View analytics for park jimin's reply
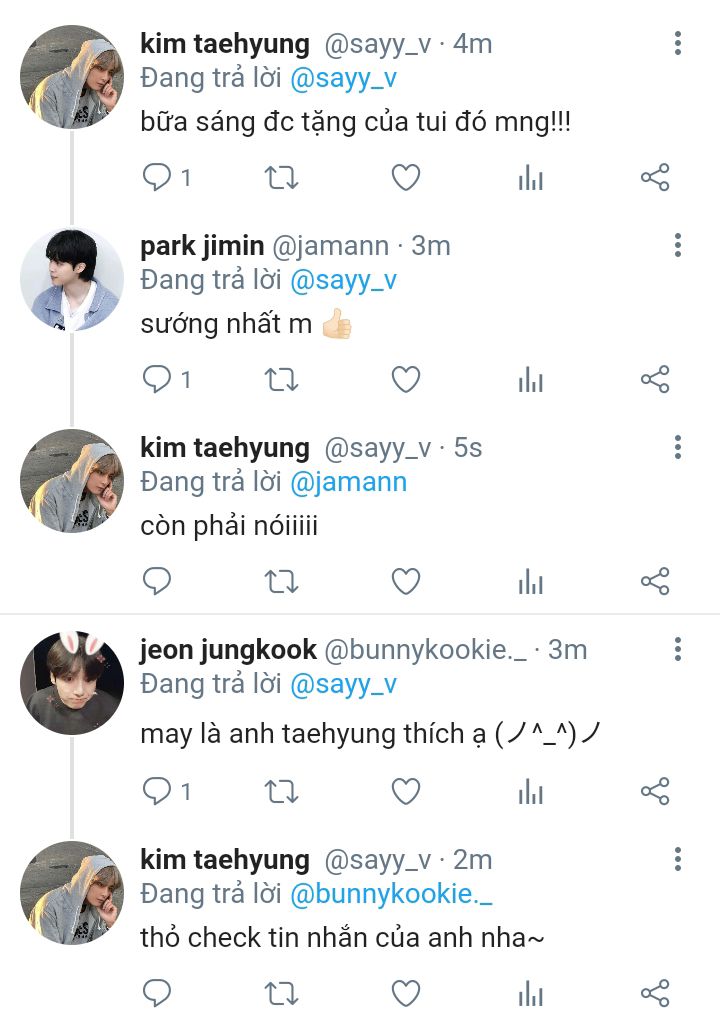Screen dimensions: 720x1023 pyautogui.click(x=531, y=380)
